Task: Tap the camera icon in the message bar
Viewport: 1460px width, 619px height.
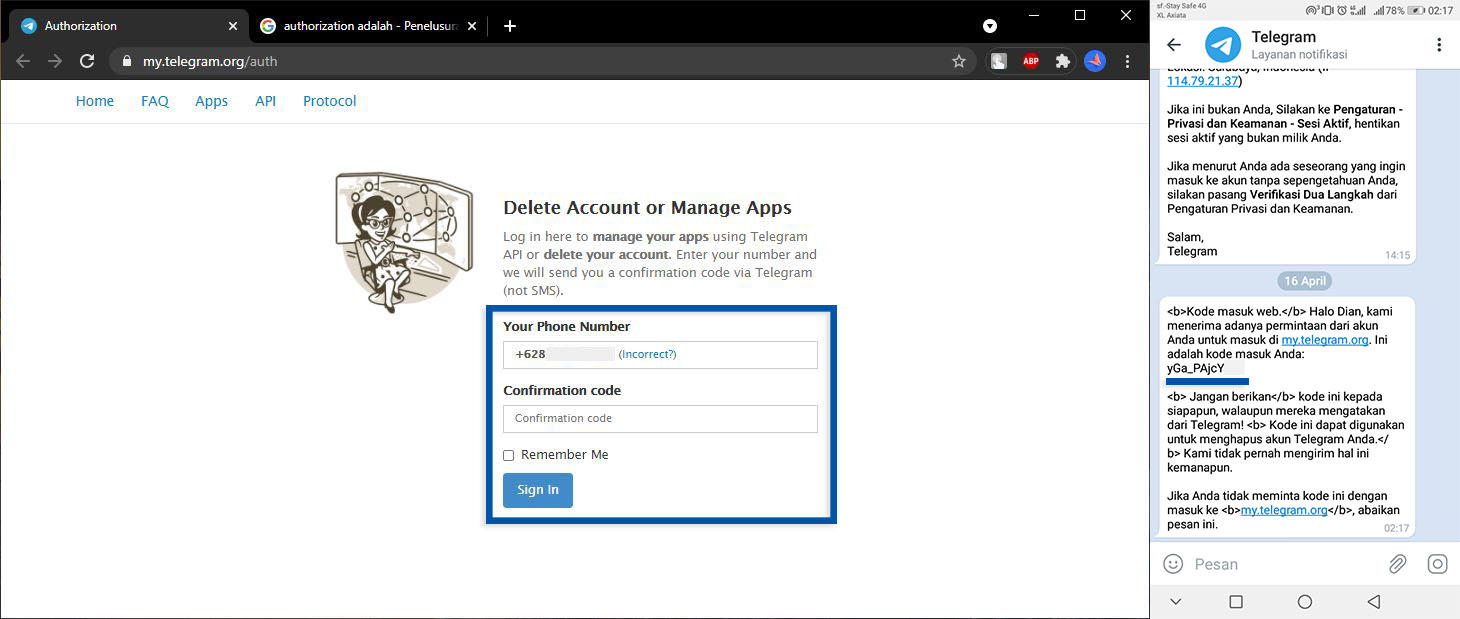Action: [x=1438, y=563]
